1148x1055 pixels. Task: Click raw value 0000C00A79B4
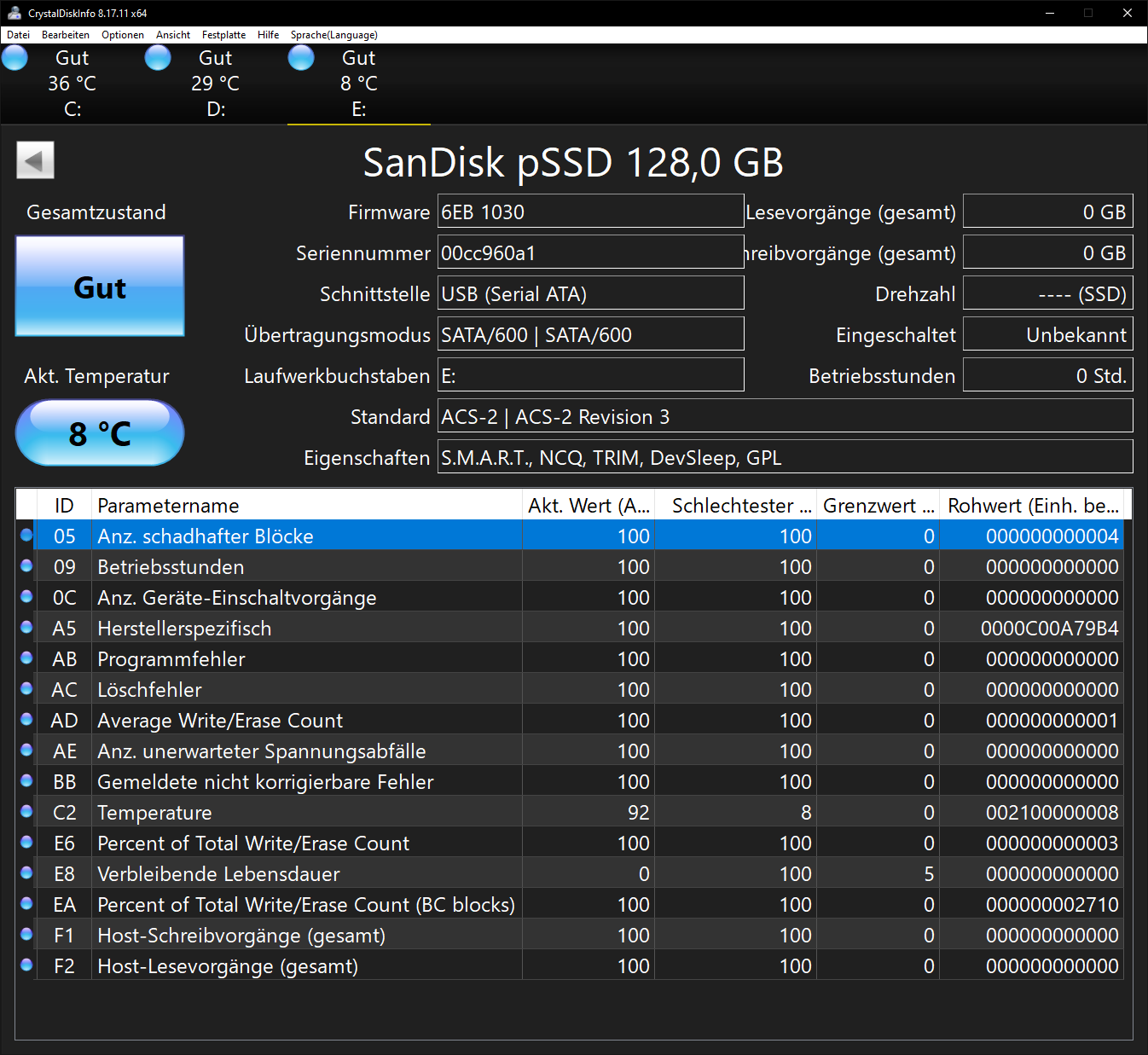[x=1049, y=629]
